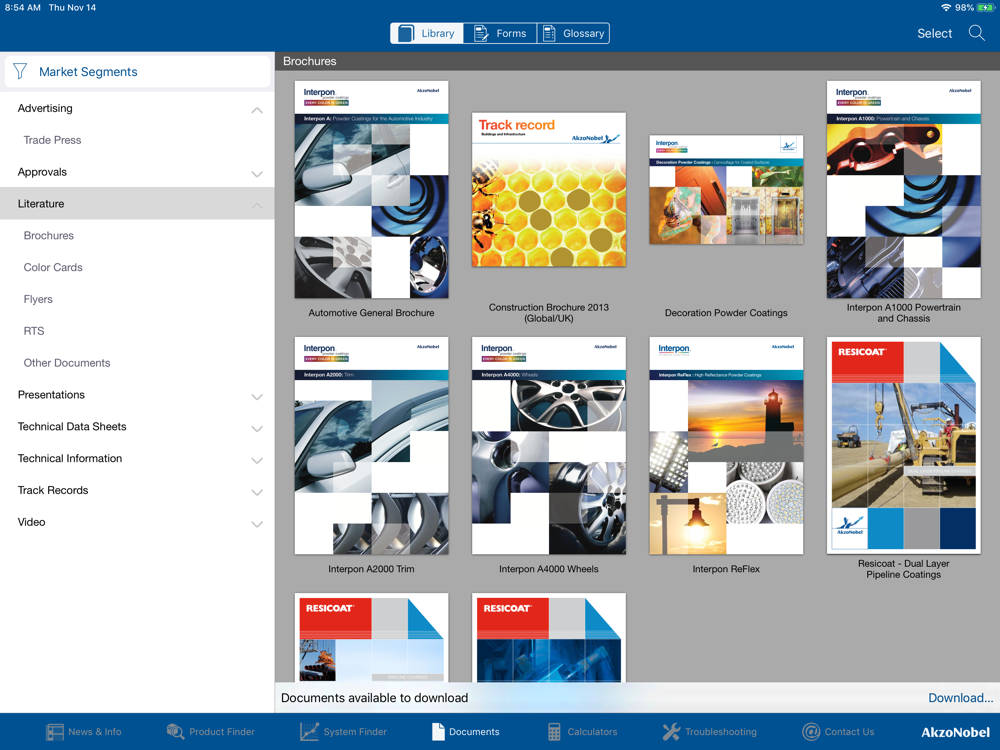Tap the battery status icon

(986, 8)
